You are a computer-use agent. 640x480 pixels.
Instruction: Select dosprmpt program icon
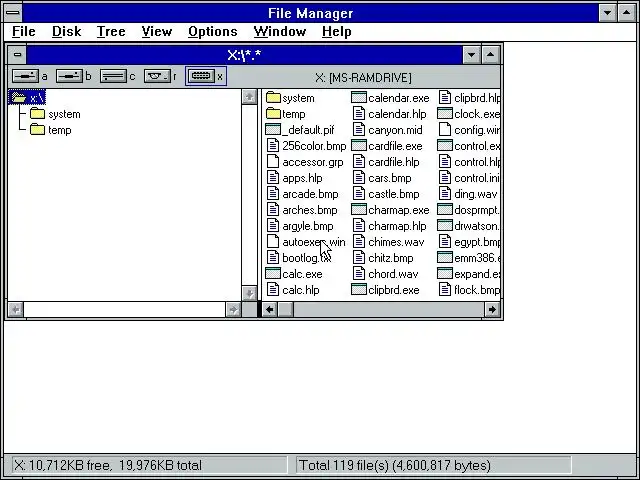445,209
